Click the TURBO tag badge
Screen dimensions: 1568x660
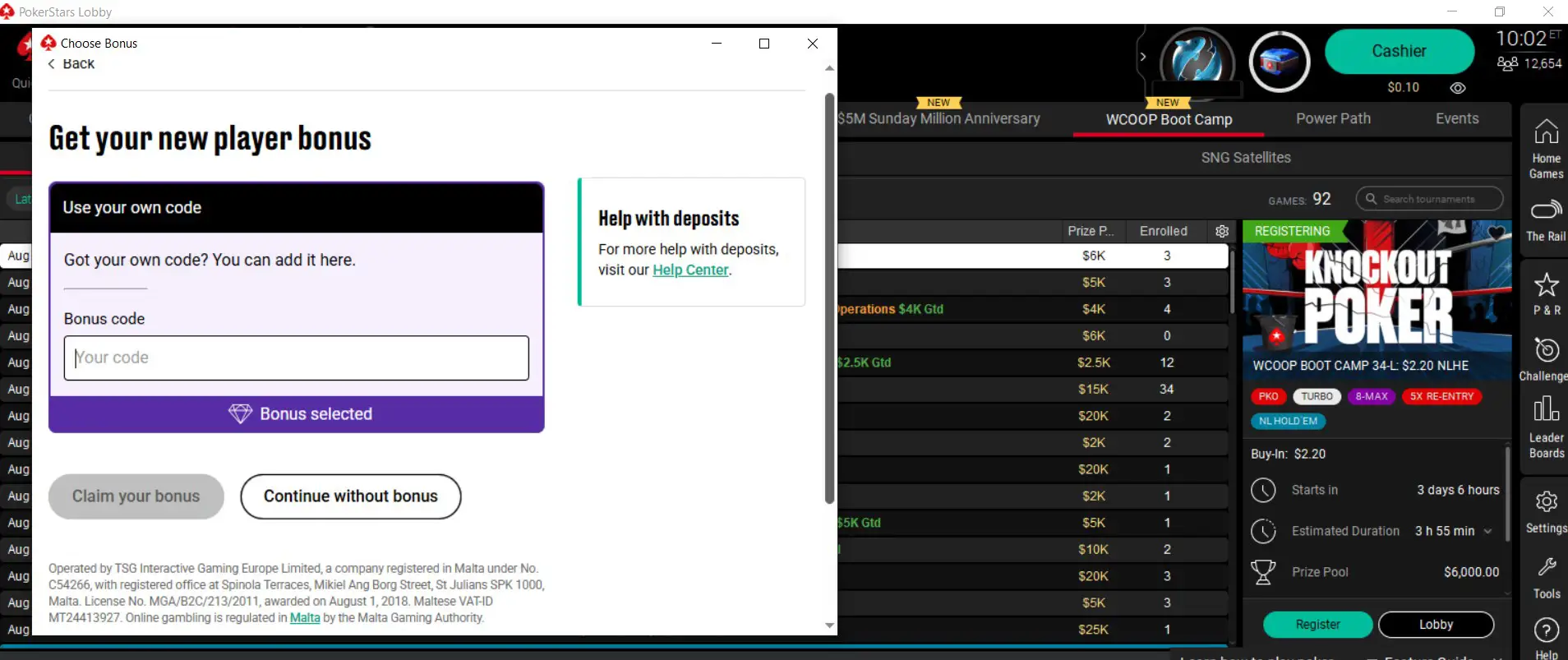point(1317,396)
